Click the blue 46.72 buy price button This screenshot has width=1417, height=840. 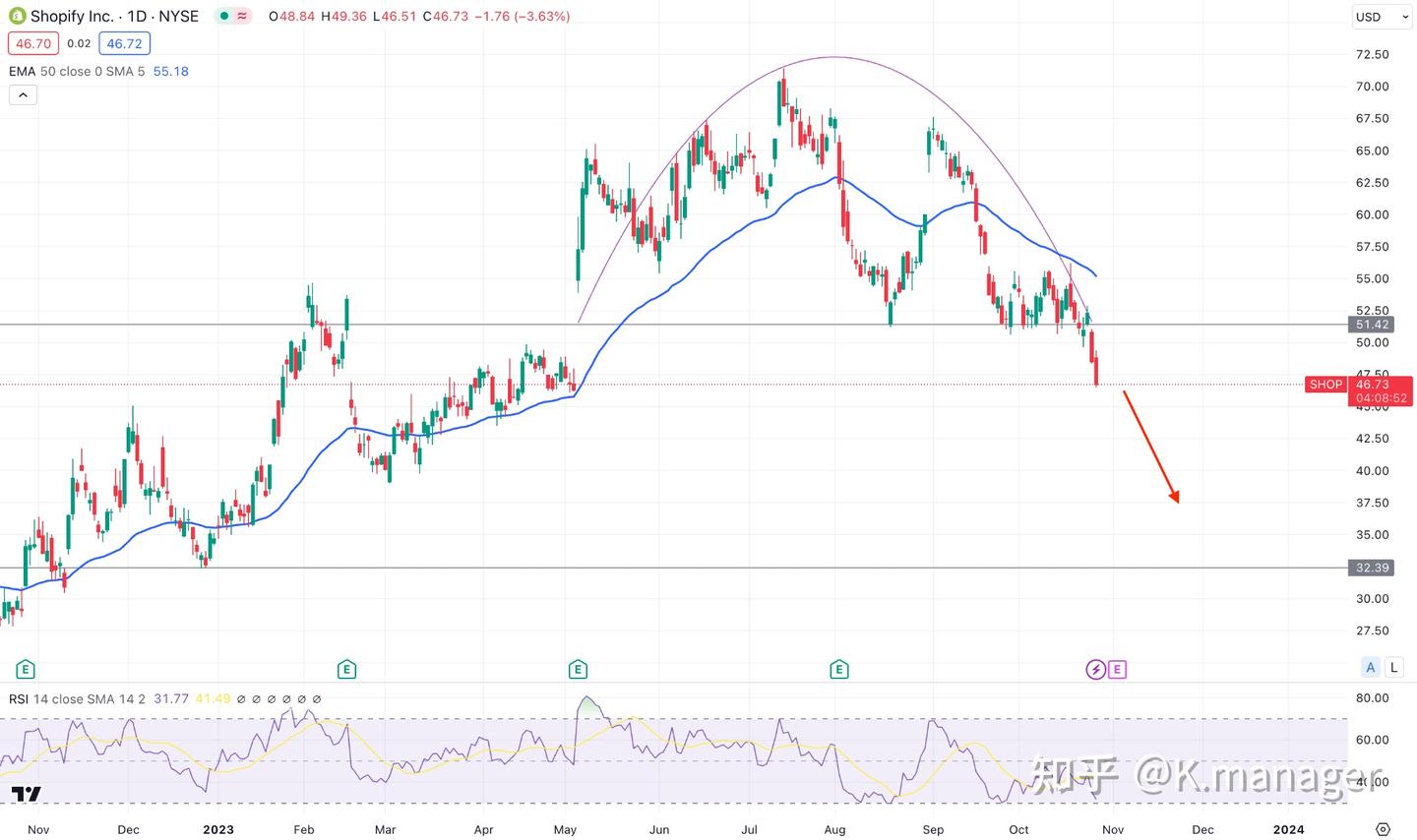(x=125, y=43)
